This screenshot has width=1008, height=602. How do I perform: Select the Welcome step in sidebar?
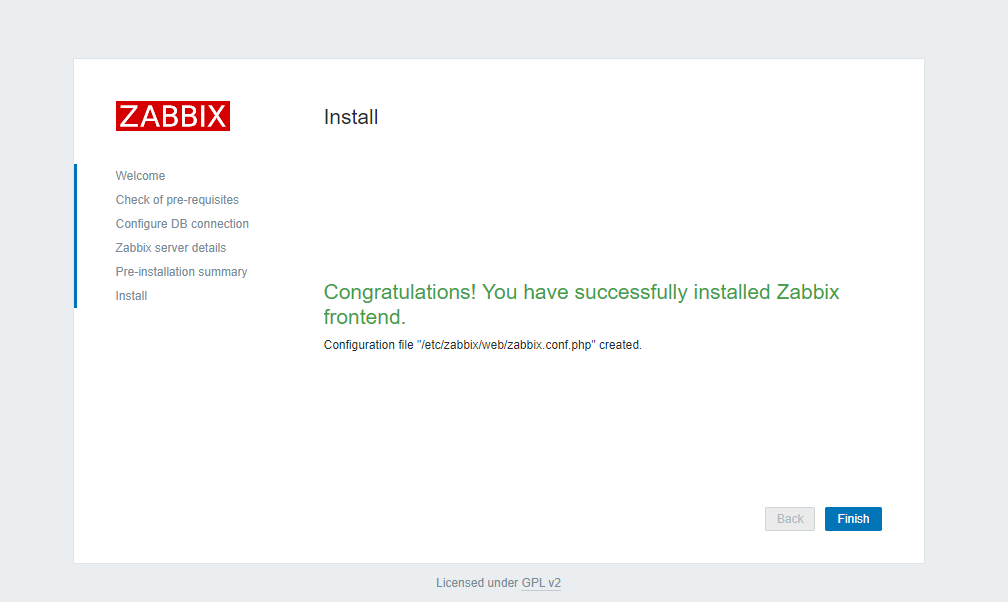pos(140,176)
